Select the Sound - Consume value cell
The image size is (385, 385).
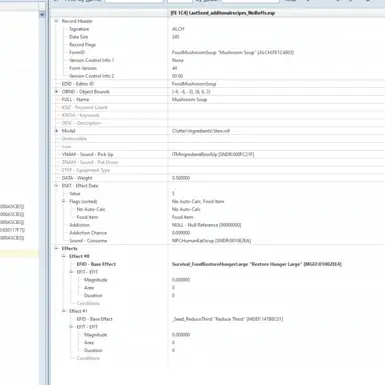click(211, 241)
